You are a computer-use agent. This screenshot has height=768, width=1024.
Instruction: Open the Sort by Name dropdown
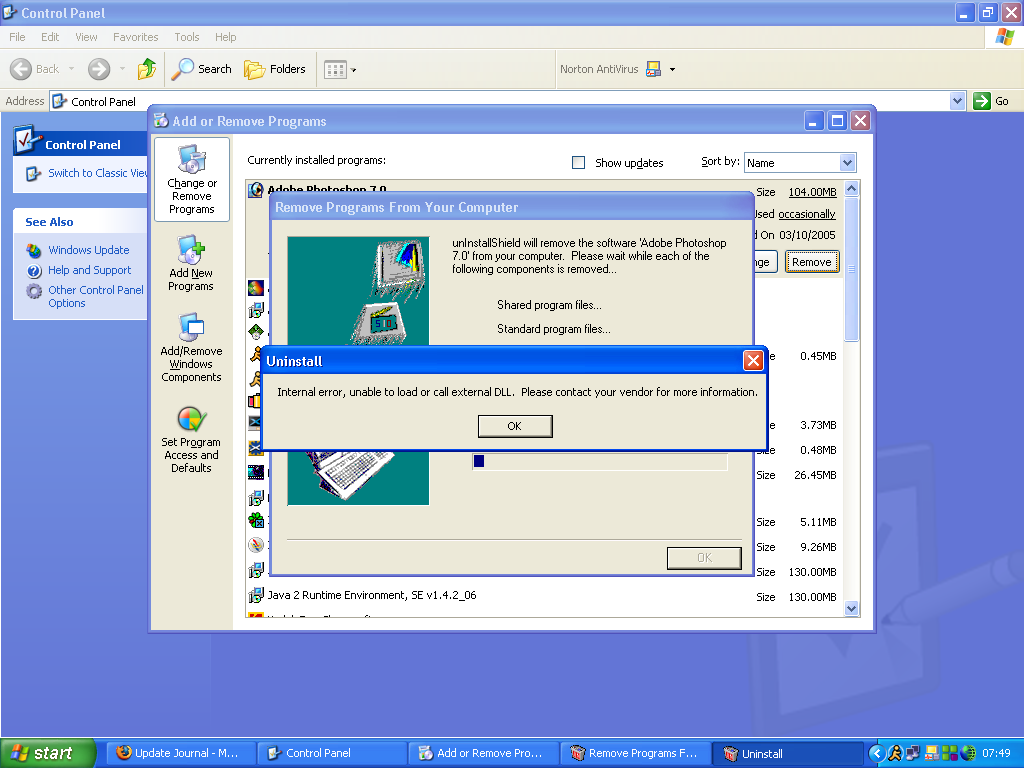pos(847,163)
